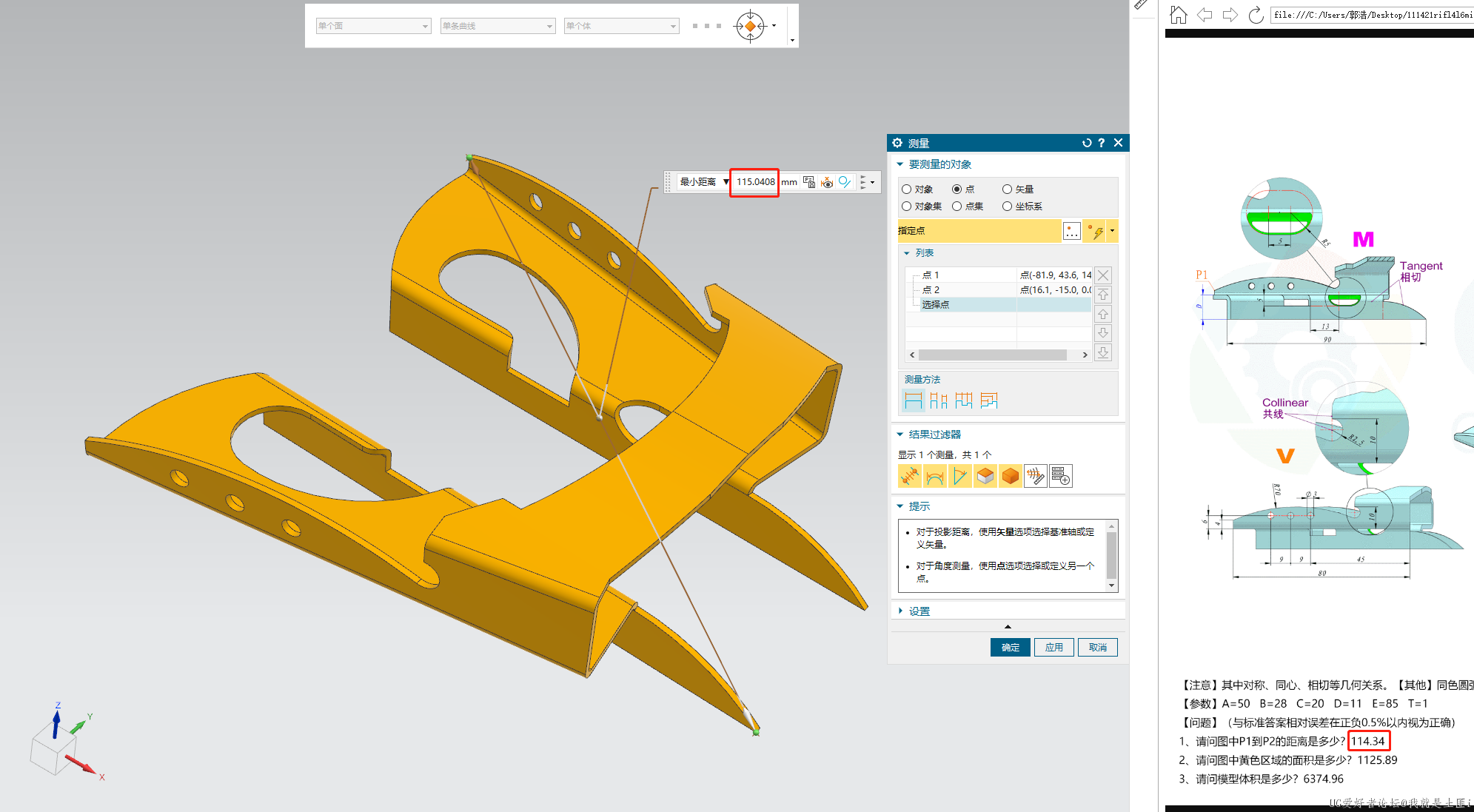Click the reset icon in 测量 dialog title

point(1087,143)
